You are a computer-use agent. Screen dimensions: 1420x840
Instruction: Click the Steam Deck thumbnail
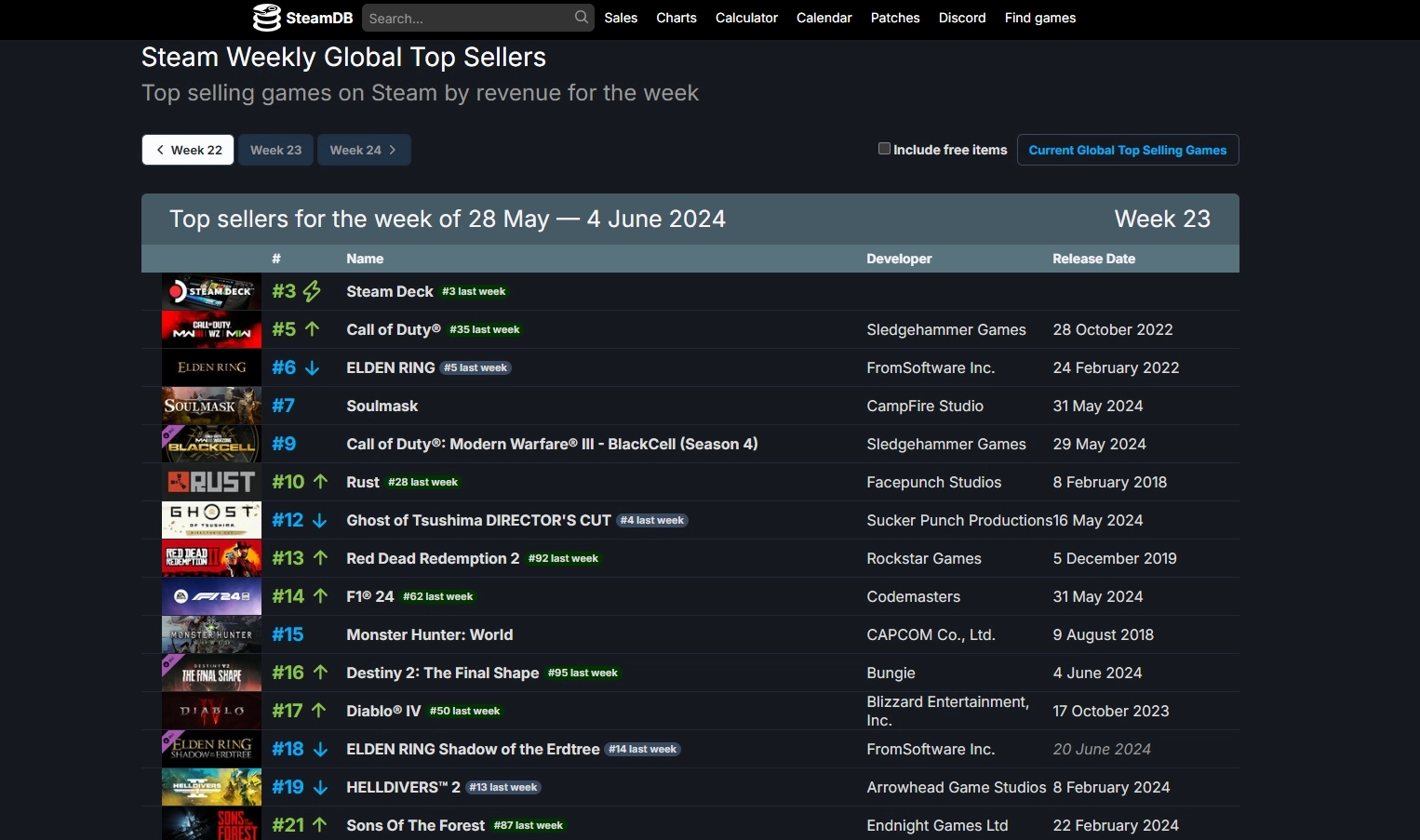click(x=211, y=291)
